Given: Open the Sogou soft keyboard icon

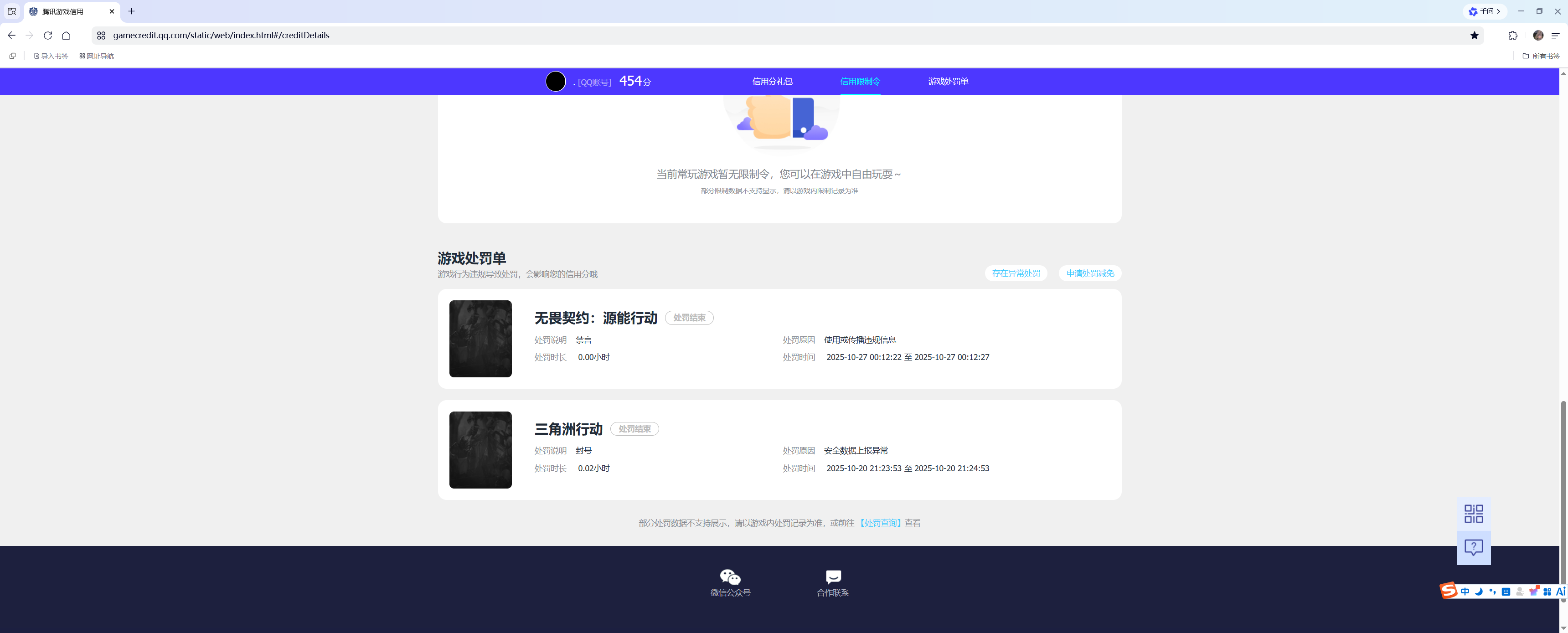Looking at the screenshot, I should coord(1506,592).
